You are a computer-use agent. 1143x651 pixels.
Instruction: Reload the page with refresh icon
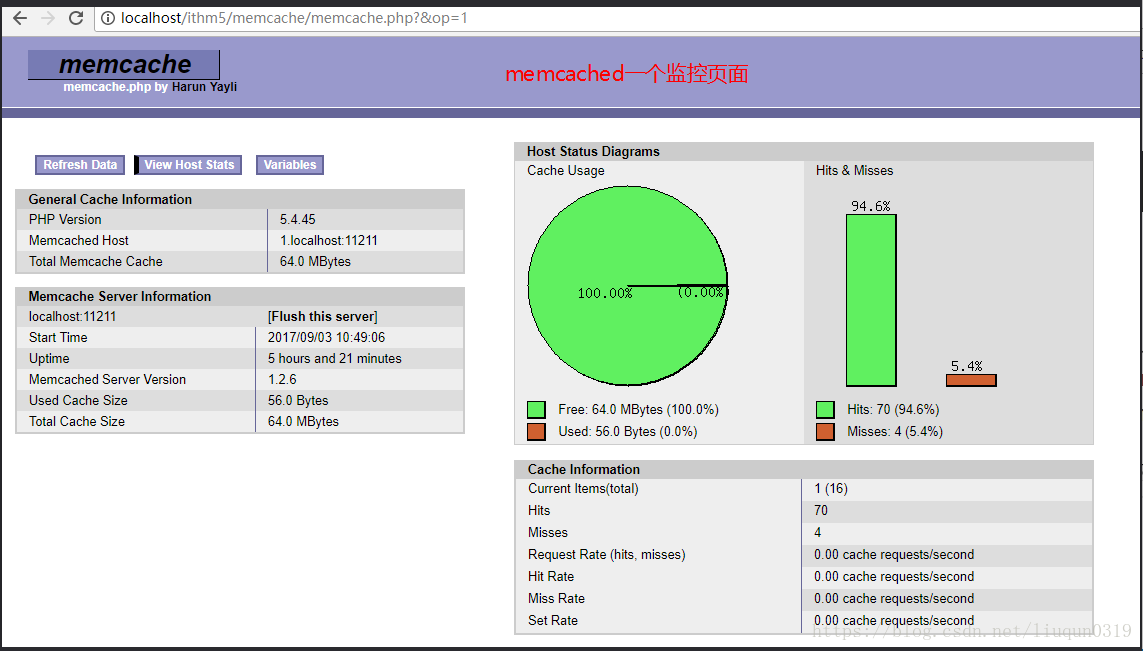[x=76, y=17]
